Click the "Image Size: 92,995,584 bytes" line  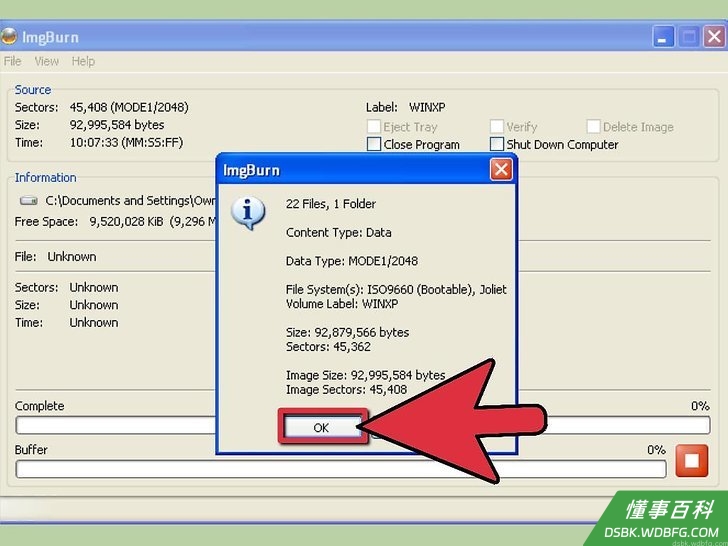coord(365,375)
